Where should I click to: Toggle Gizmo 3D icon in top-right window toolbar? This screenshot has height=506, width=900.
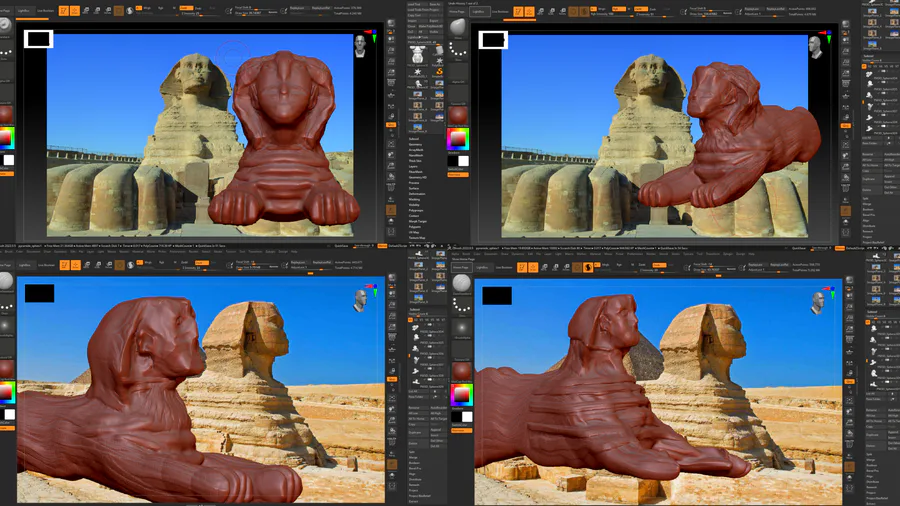573,11
